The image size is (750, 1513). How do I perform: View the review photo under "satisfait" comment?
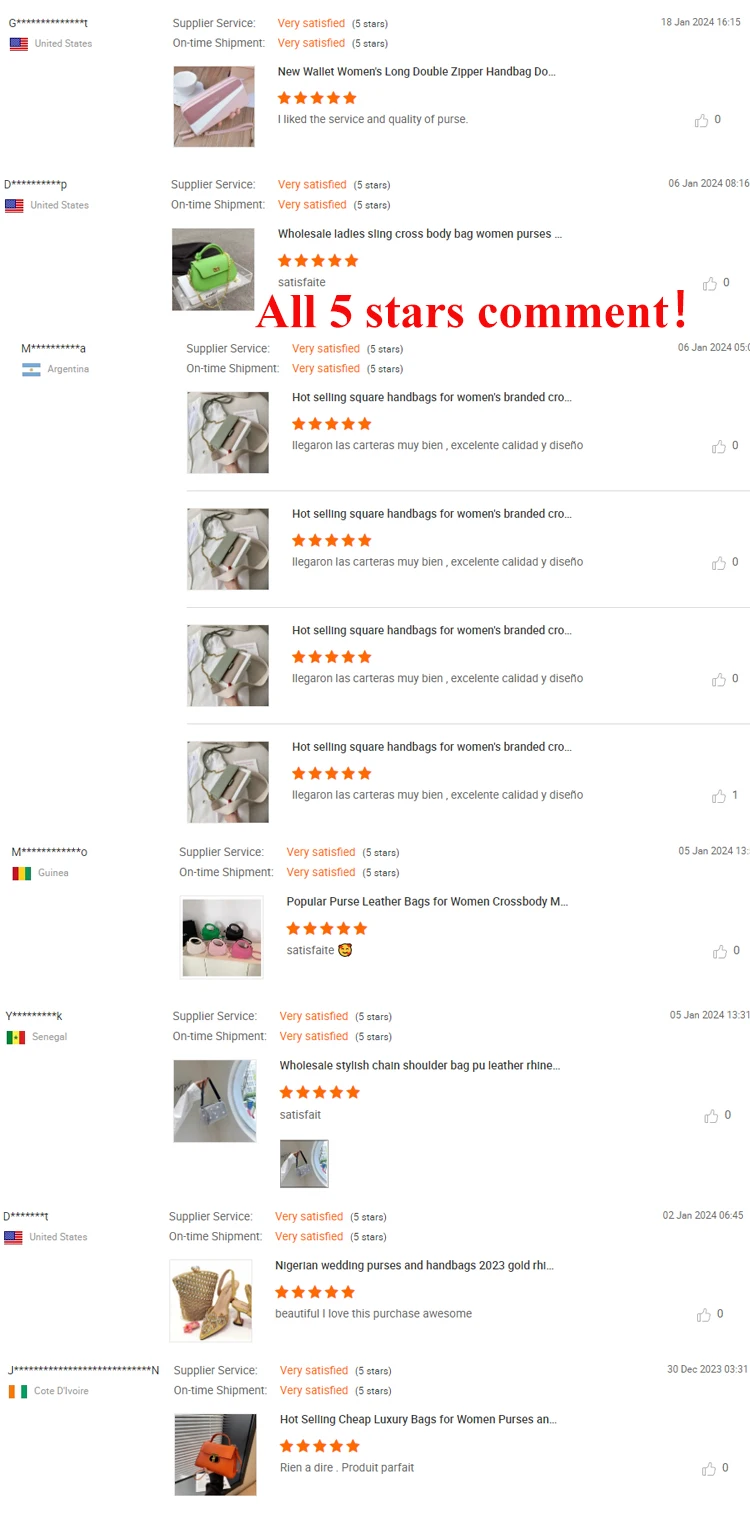[304, 1163]
